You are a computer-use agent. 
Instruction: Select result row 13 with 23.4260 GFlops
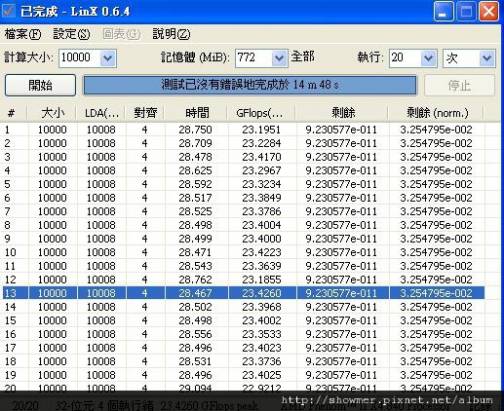pyautogui.click(x=244, y=293)
